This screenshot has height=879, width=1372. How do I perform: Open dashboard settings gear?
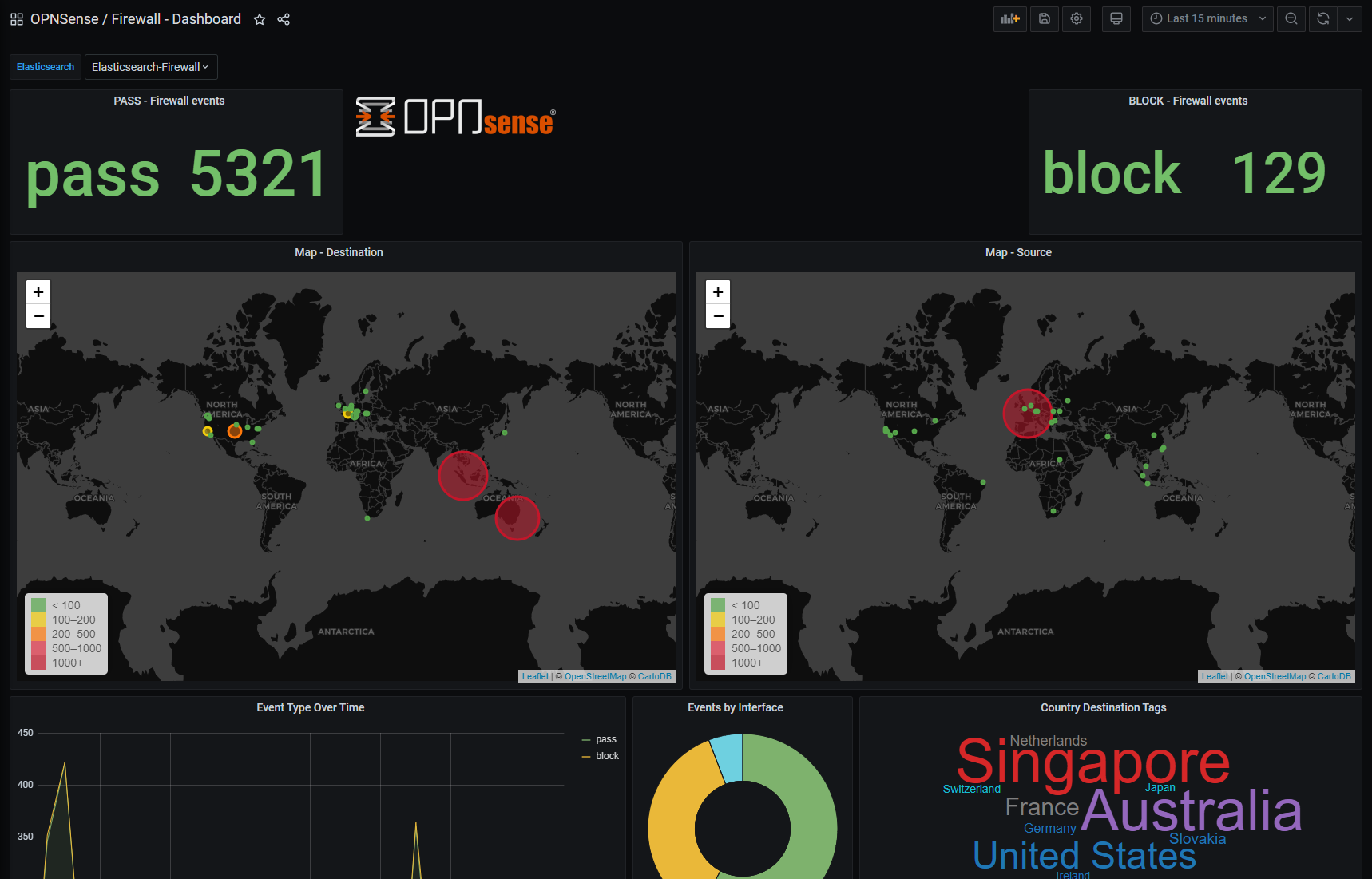(x=1077, y=18)
